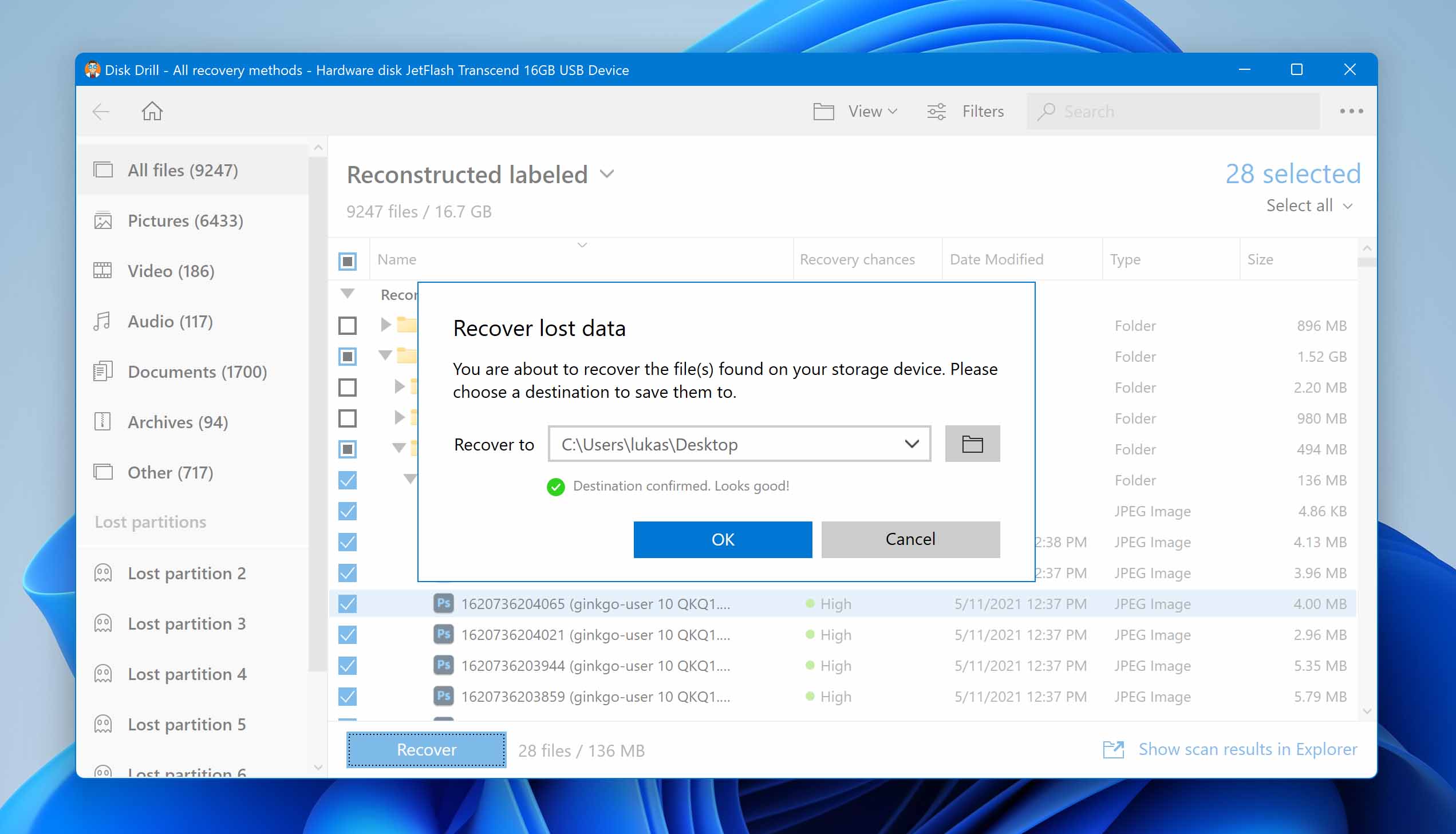Uncheck the 1620736204065 file checkbox
Image resolution: width=1456 pixels, height=834 pixels.
[x=348, y=604]
